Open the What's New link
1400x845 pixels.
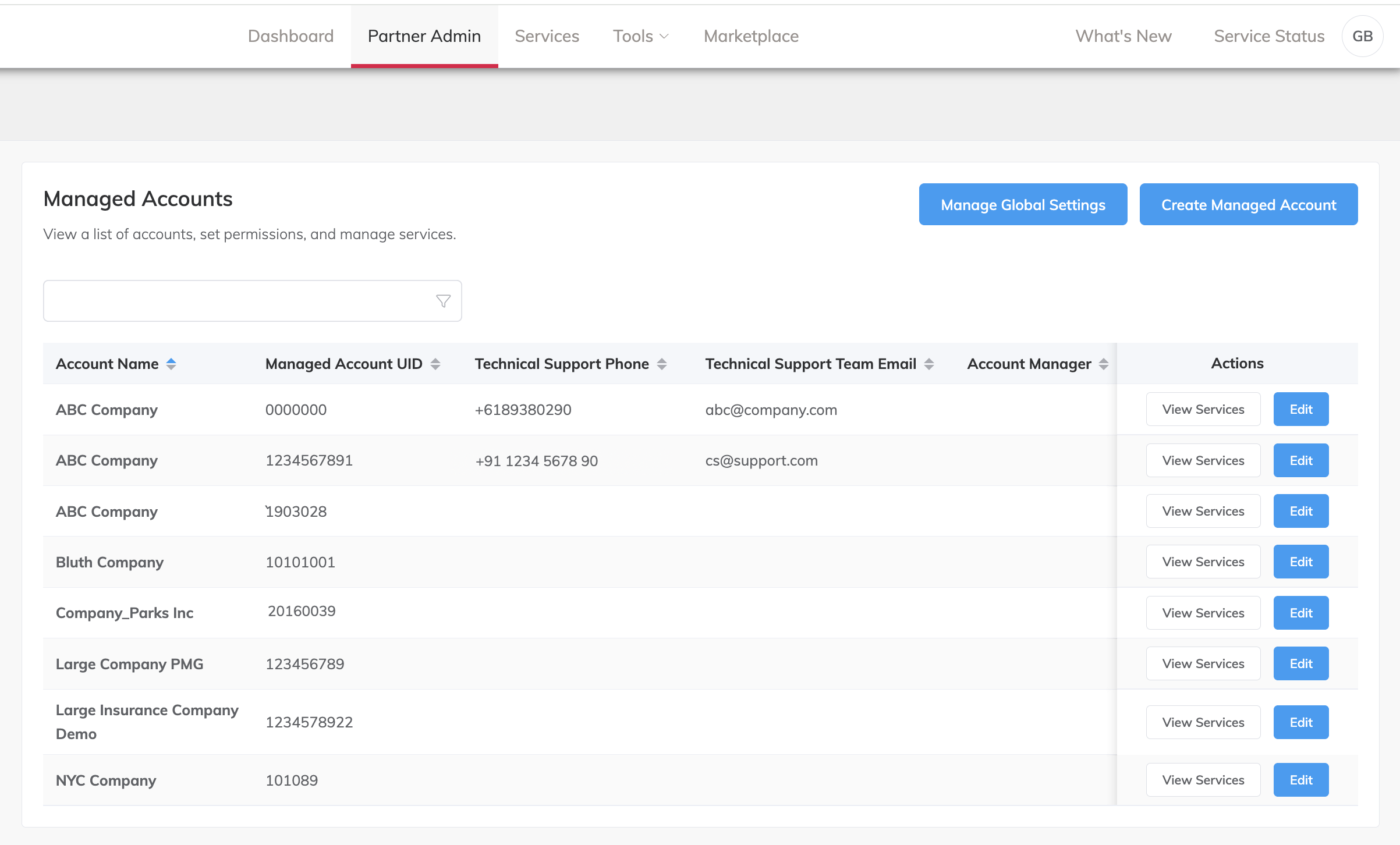coord(1123,36)
